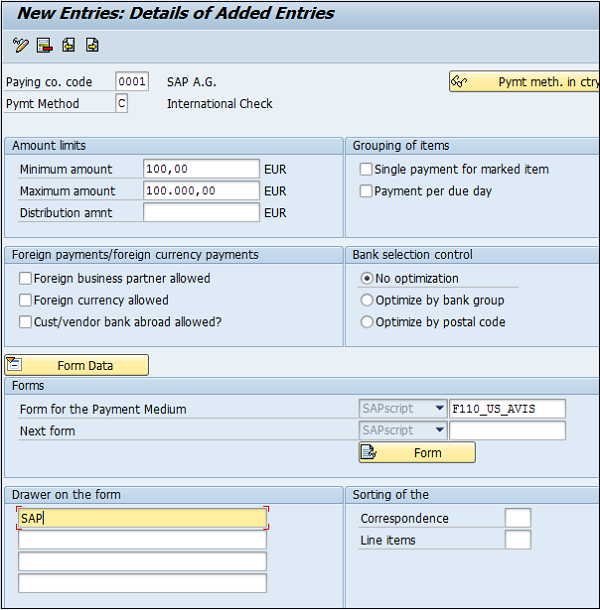The image size is (600, 610).
Task: Click the collapse icon on Form Data button
Action: tap(14, 365)
